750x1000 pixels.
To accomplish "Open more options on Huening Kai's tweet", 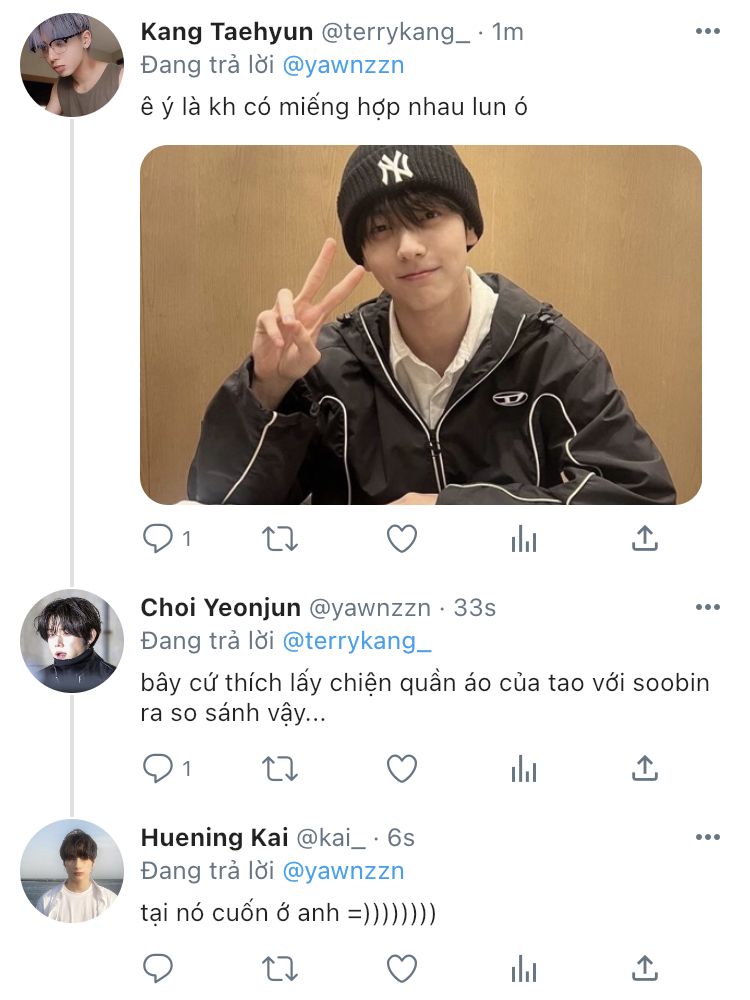I will click(707, 836).
